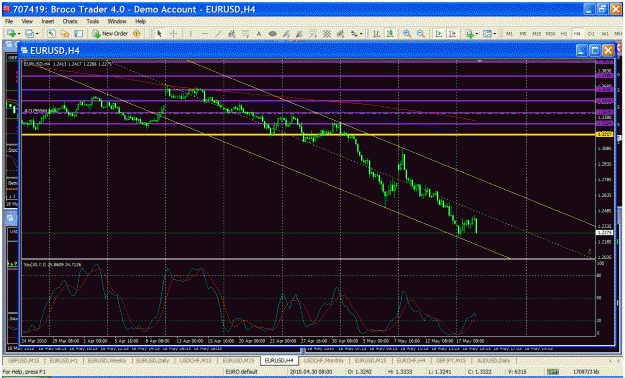Click the EURUSD,H4 active chart tab

[x=279, y=361]
